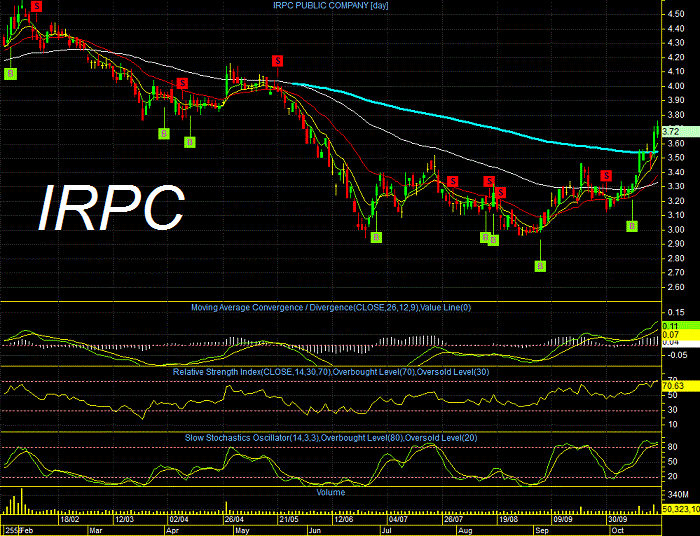
Task: Click the 26/04 date label
Action: (234, 519)
